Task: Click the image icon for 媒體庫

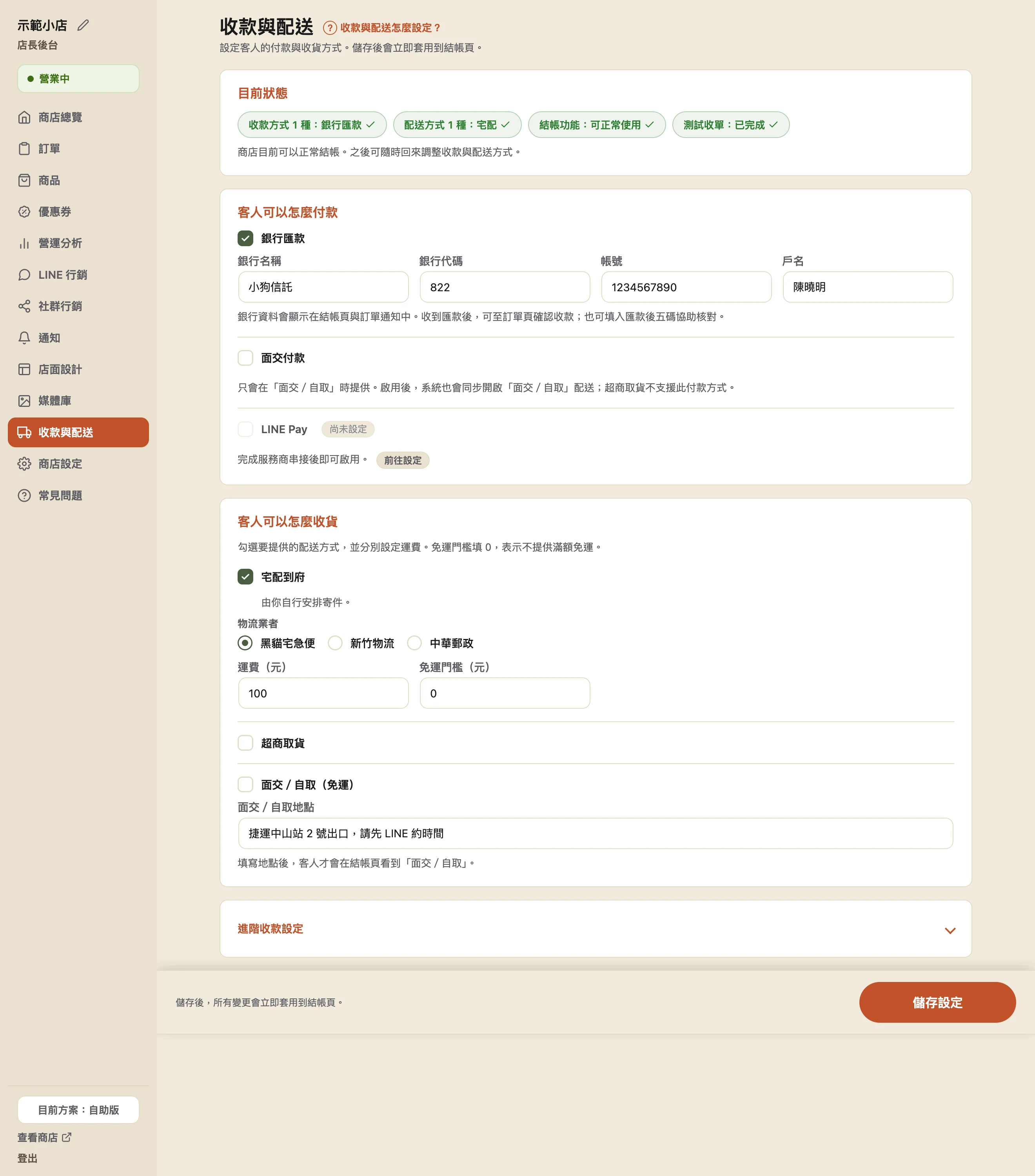Action: pyautogui.click(x=24, y=401)
